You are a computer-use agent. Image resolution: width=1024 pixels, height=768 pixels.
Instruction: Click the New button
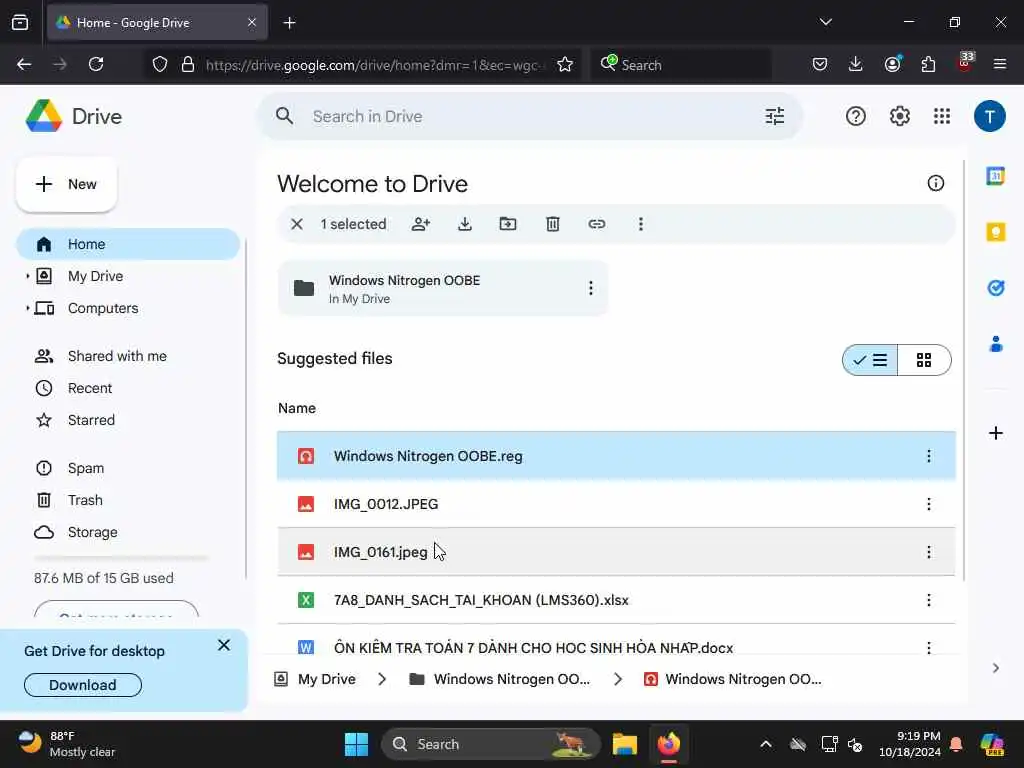tap(66, 184)
